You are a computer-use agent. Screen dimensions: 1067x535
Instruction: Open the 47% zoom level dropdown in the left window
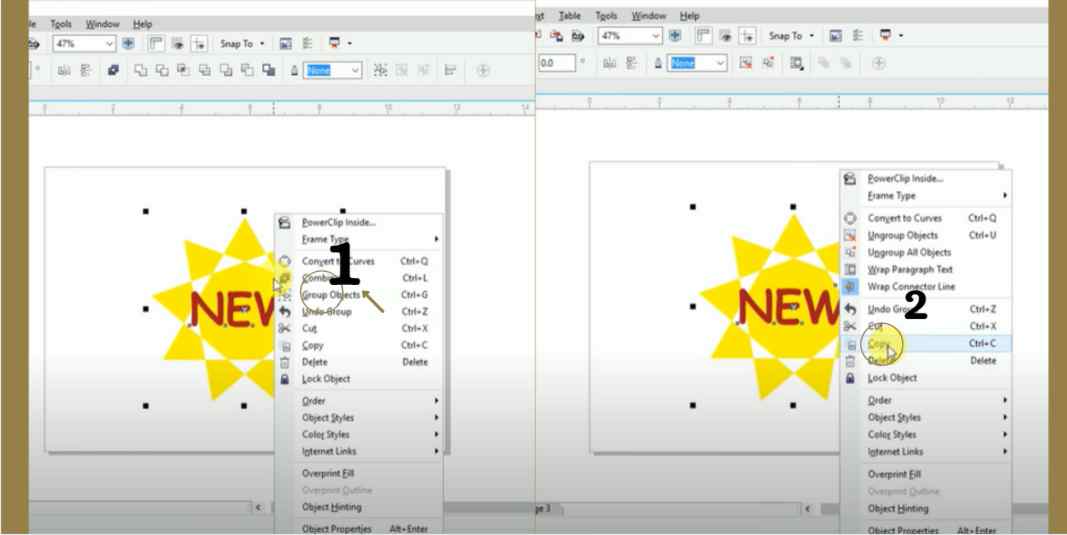110,44
